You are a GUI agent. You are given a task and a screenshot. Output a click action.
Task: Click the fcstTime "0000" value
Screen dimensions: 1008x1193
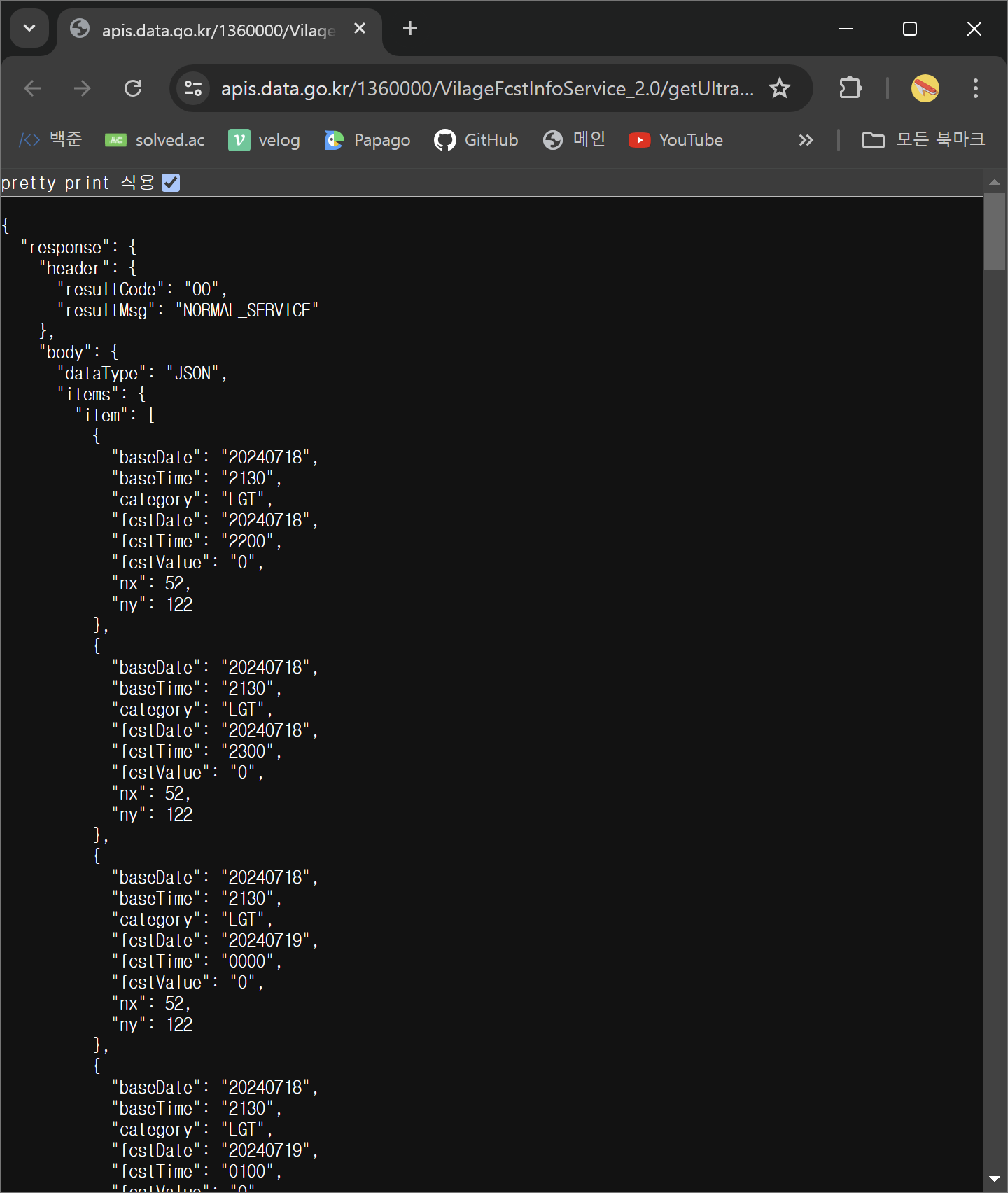(x=247, y=961)
